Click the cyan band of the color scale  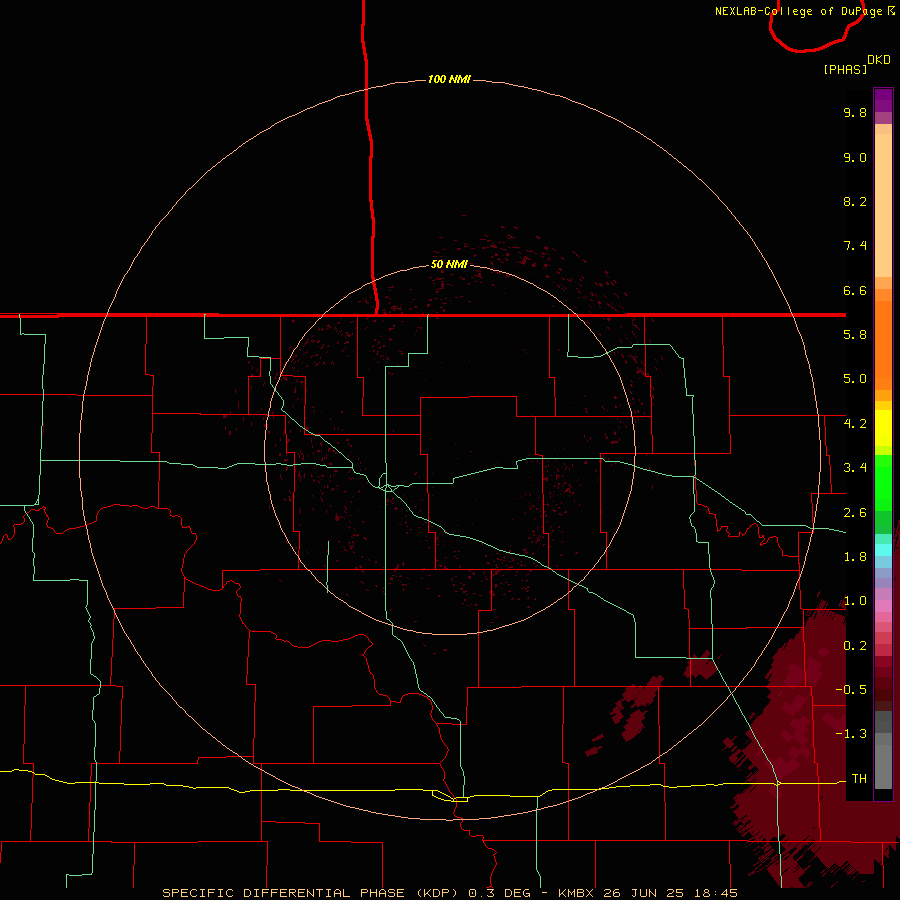[883, 550]
